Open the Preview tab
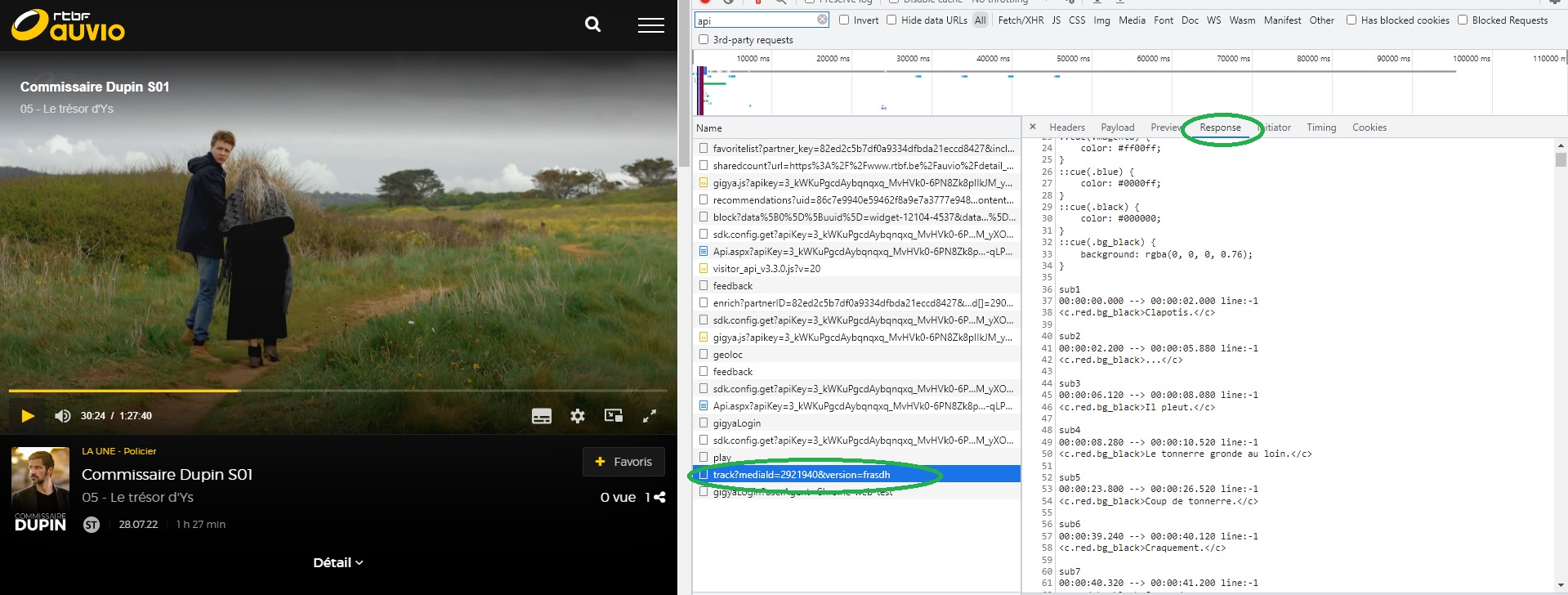The width and height of the screenshot is (1568, 595). coord(1166,127)
